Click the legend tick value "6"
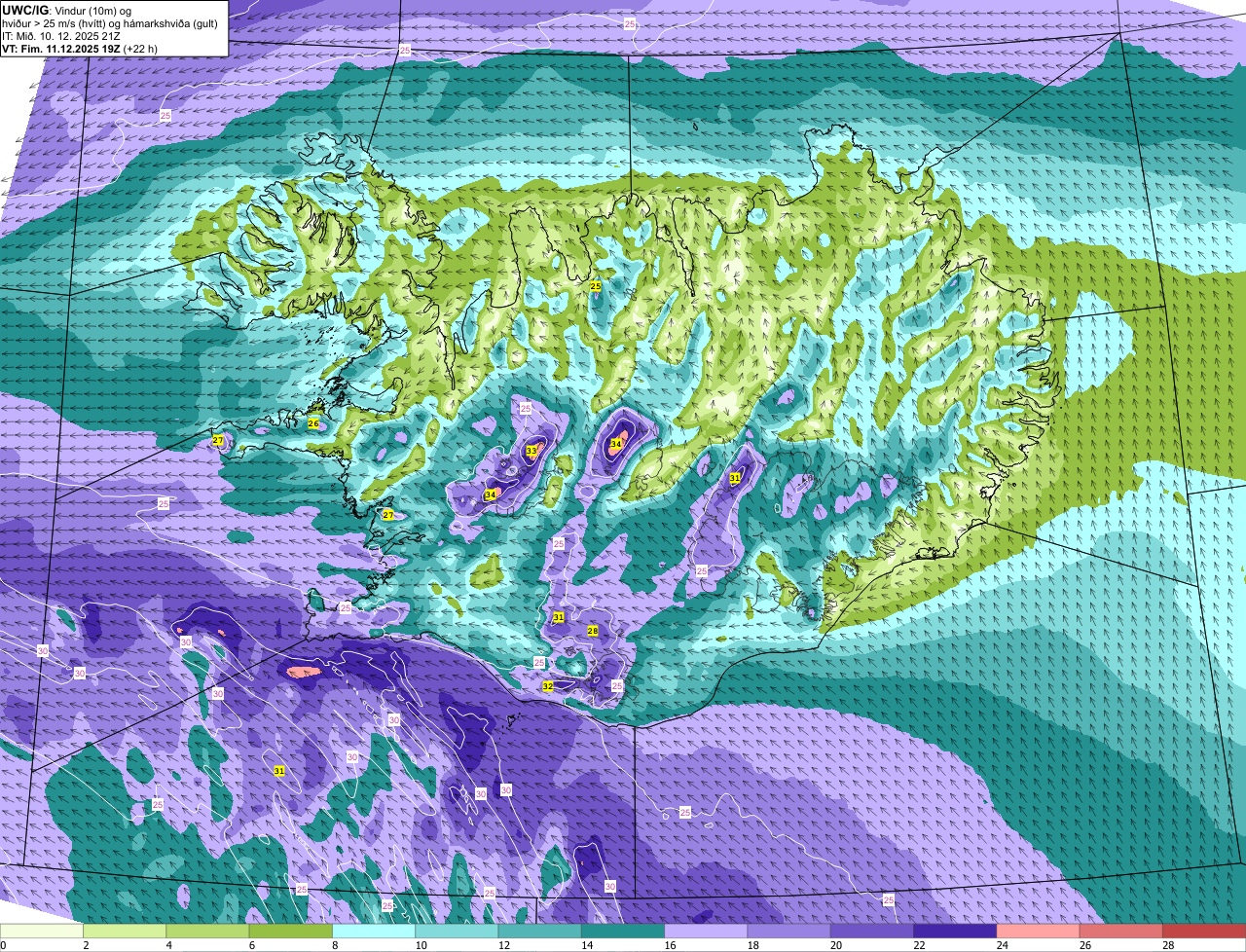This screenshot has width=1246, height=952. click(252, 945)
